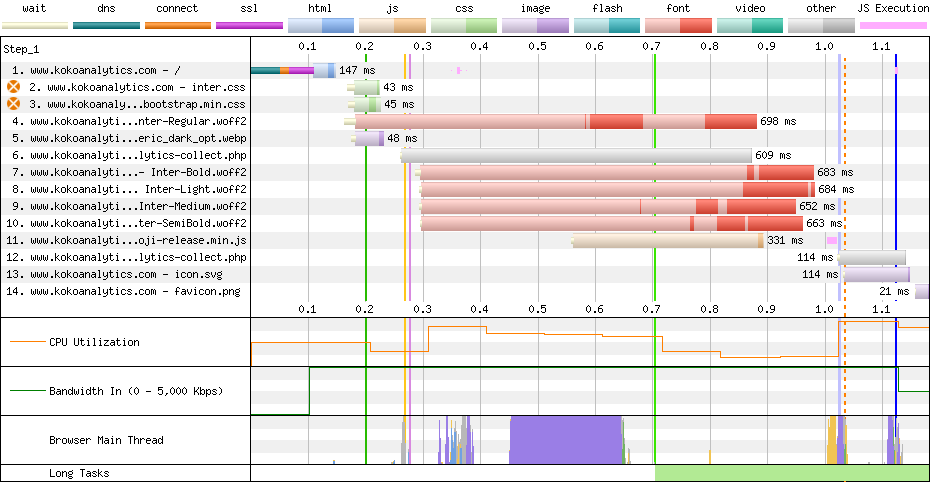This screenshot has height=482, width=930.
Task: Click the 114 ms icon.svg request bar
Action: coord(875,274)
